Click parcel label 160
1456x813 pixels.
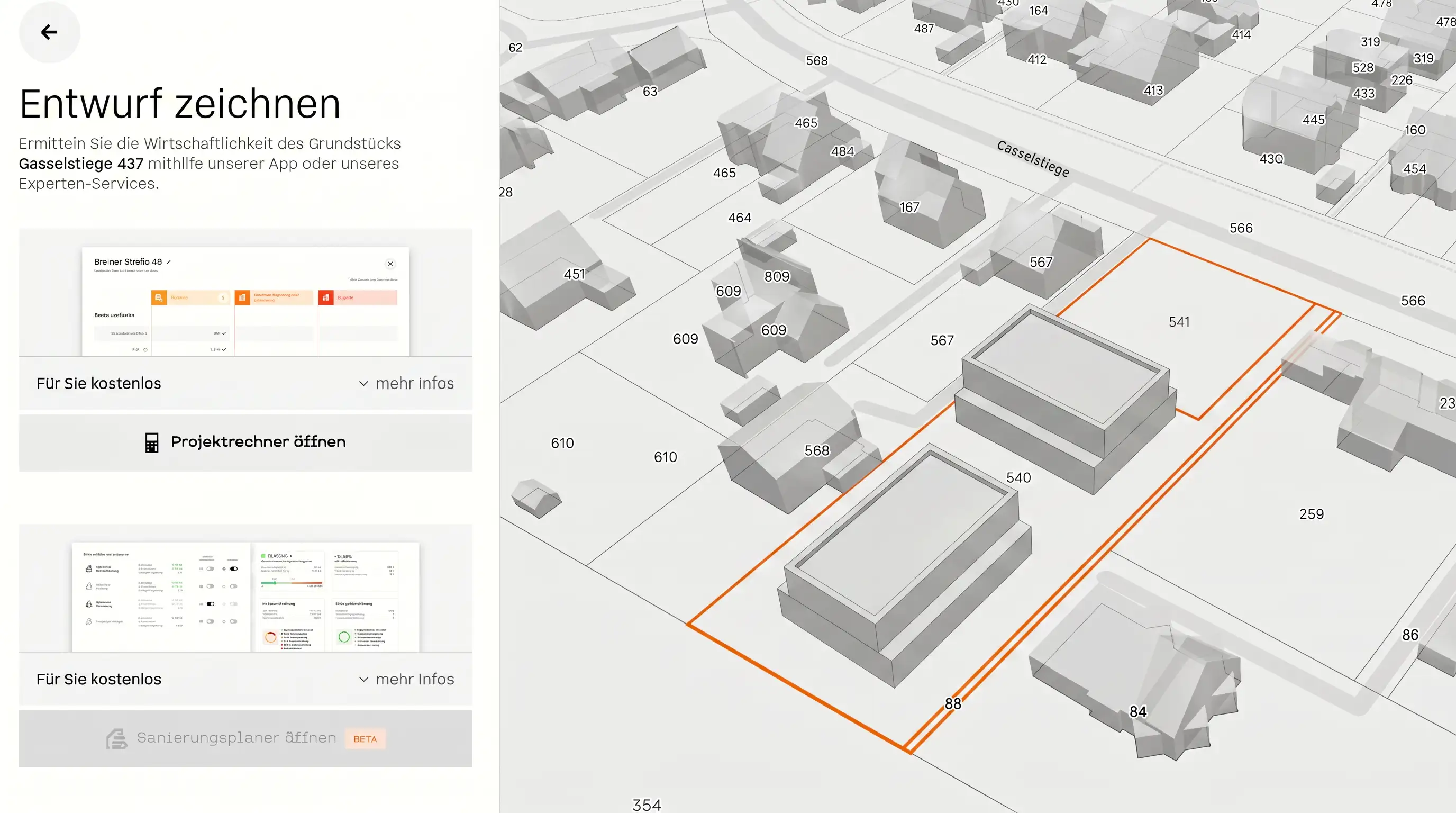click(1415, 130)
